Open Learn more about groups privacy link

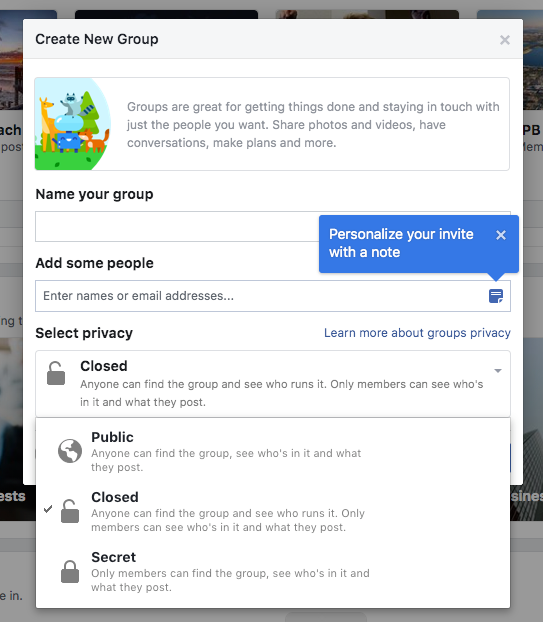[x=417, y=333]
